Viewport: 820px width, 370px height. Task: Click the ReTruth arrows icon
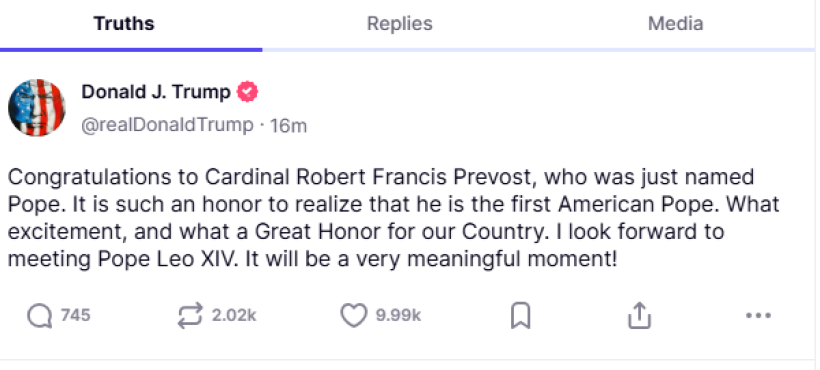click(189, 316)
